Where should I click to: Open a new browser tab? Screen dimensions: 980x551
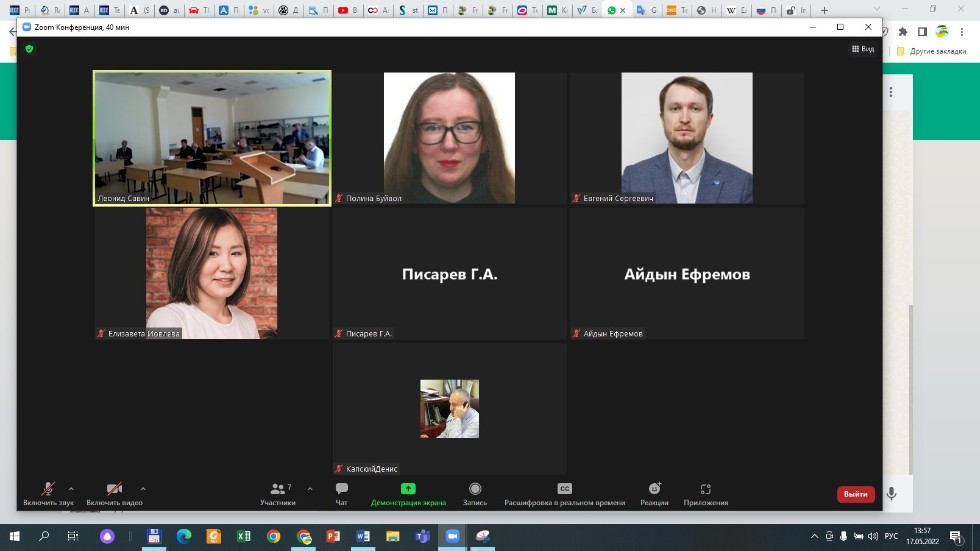[824, 10]
